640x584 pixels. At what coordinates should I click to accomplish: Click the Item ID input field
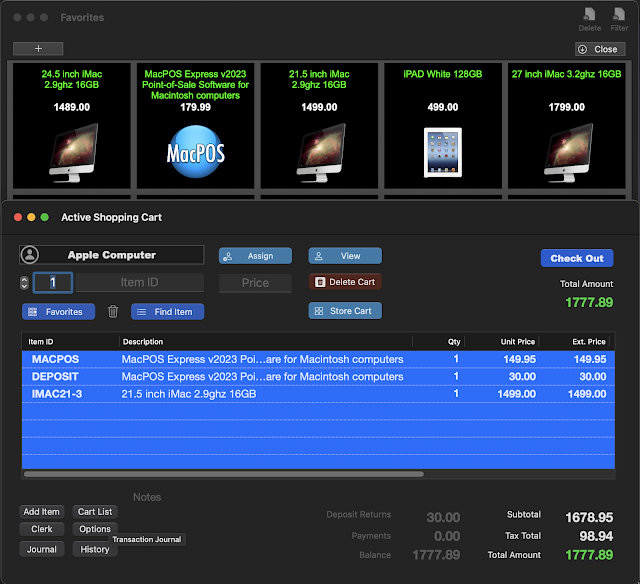(x=140, y=282)
